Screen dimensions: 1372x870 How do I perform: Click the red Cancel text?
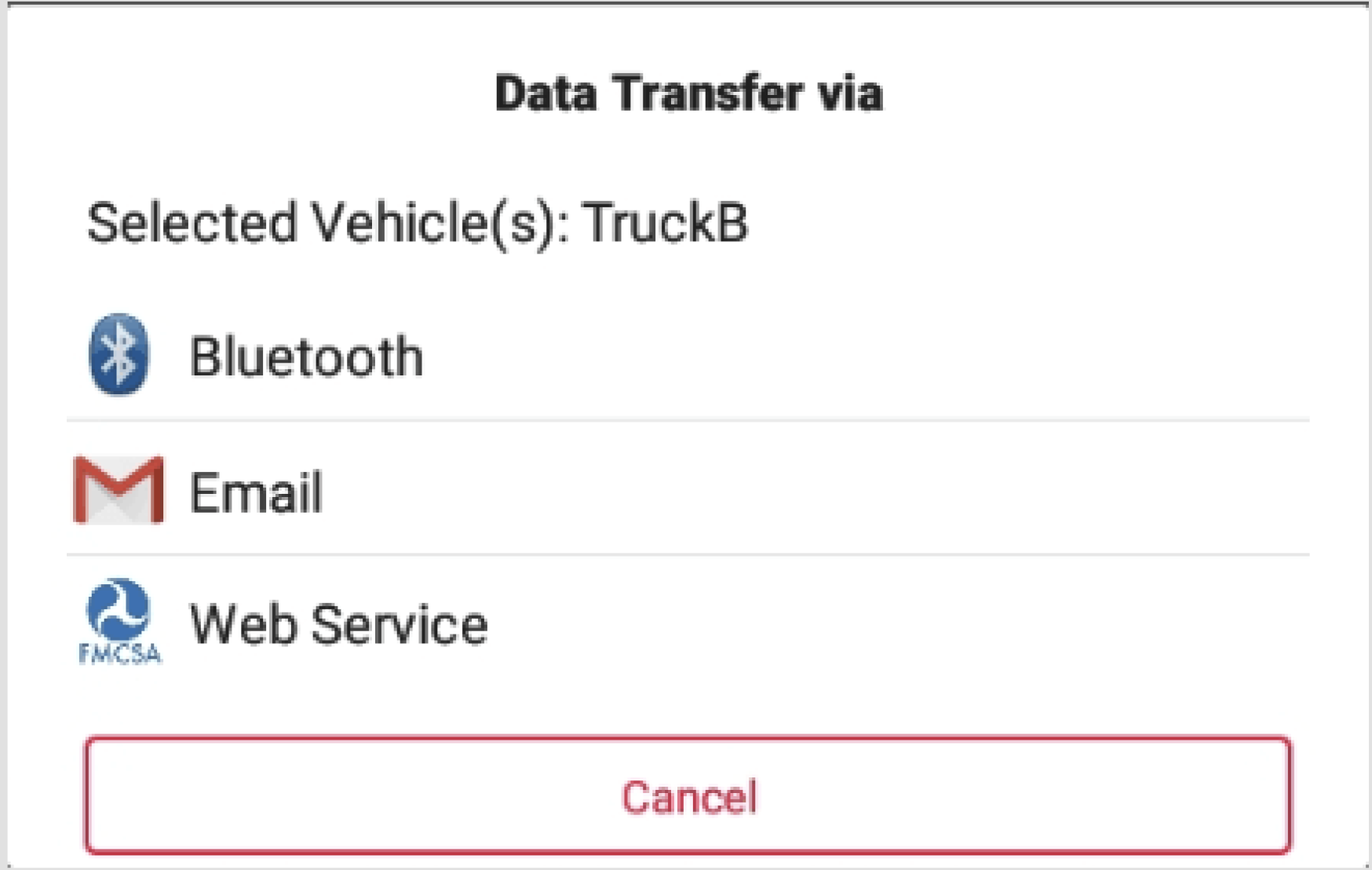pos(689,797)
